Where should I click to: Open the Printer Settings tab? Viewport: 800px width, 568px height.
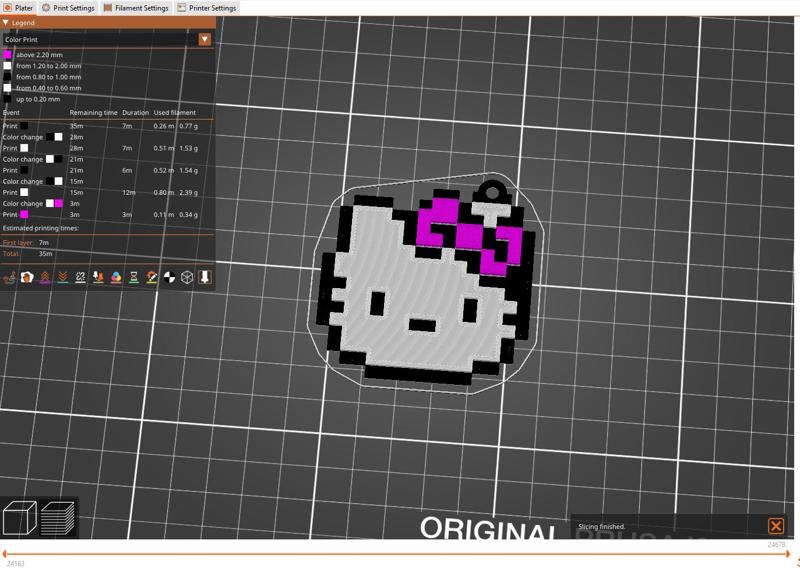coord(207,8)
